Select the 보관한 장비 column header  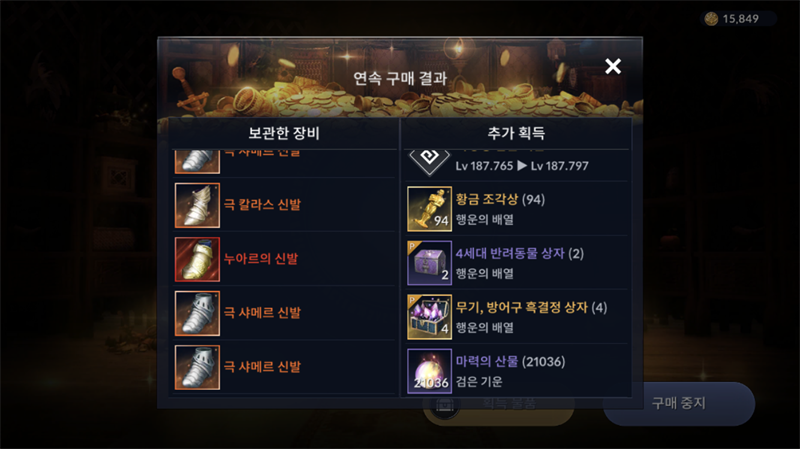284,133
